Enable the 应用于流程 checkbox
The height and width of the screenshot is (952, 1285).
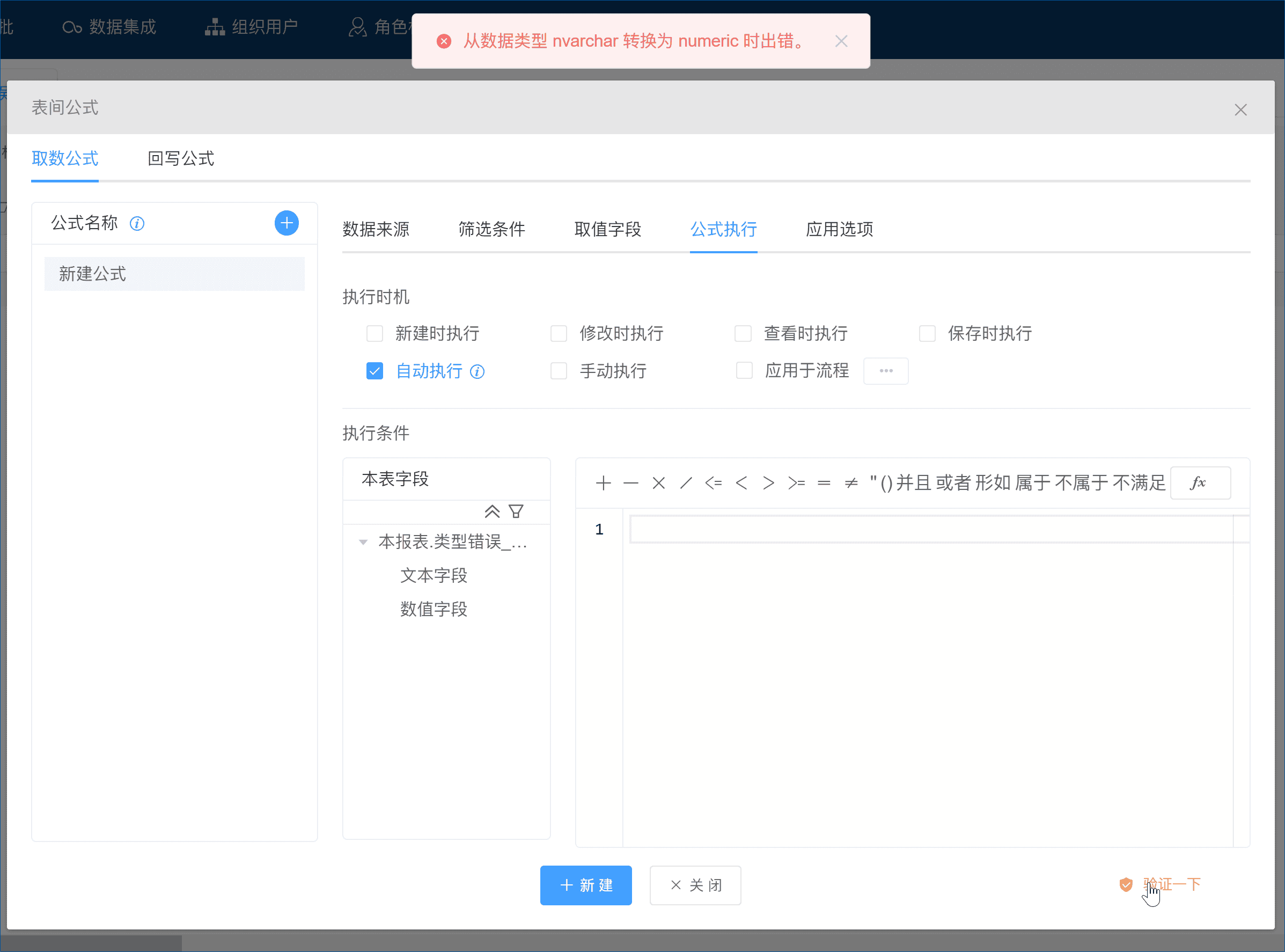click(x=744, y=370)
